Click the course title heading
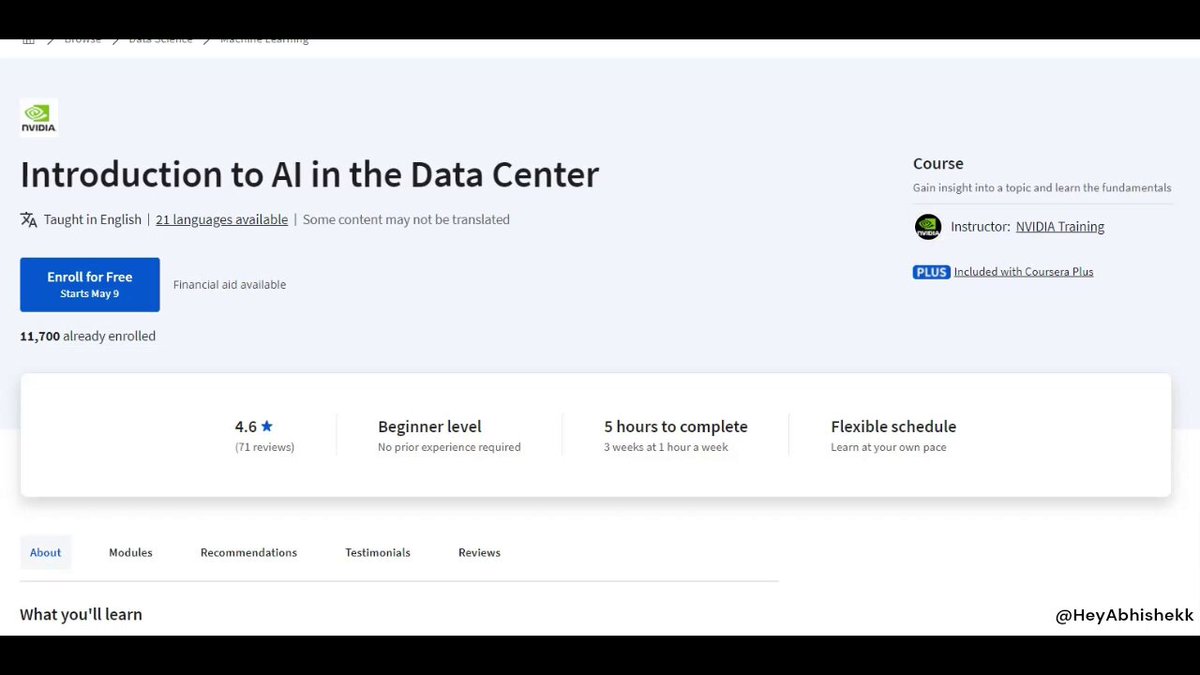 pyautogui.click(x=309, y=175)
